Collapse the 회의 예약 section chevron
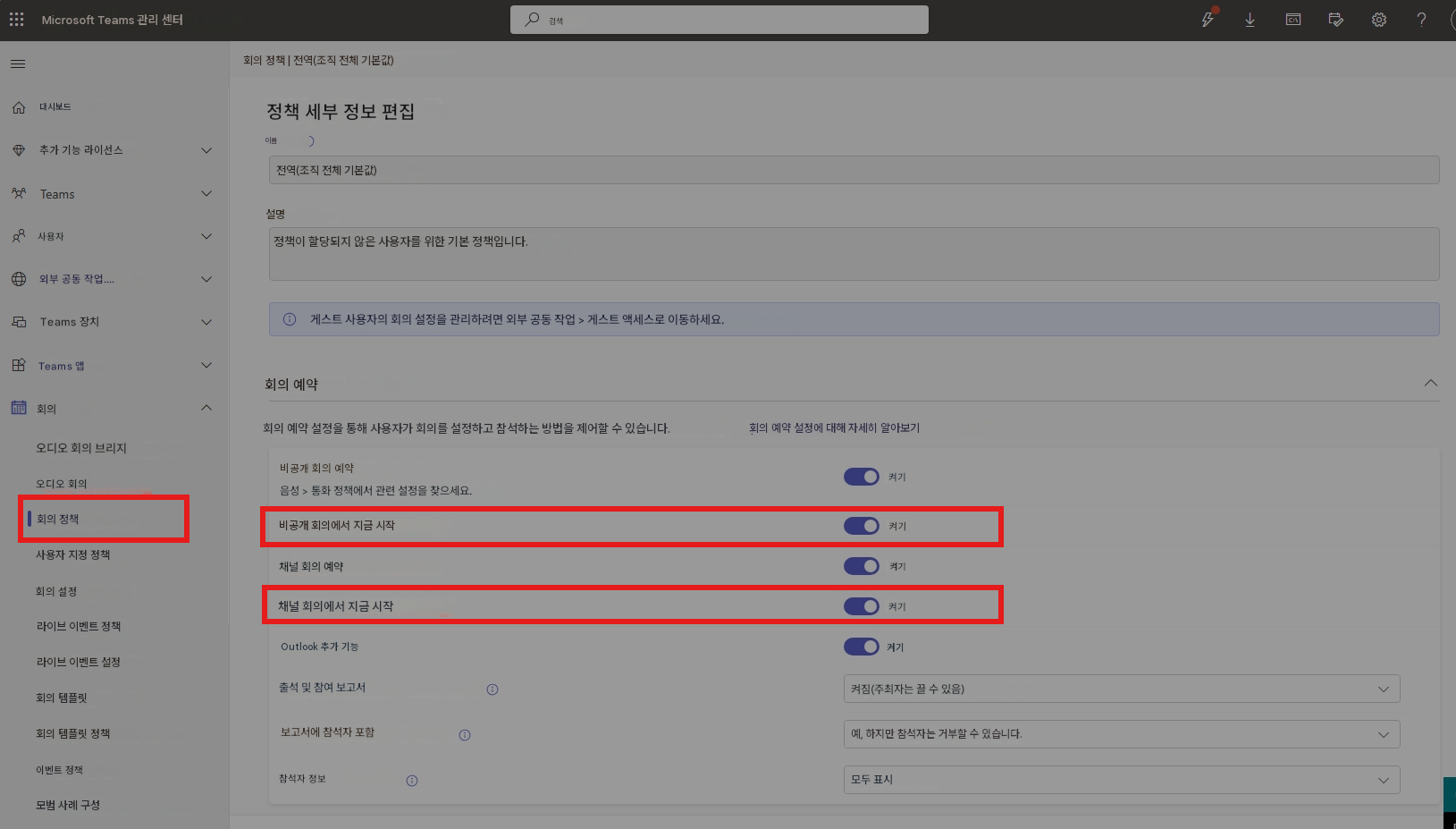This screenshot has width=1456, height=829. (1430, 383)
